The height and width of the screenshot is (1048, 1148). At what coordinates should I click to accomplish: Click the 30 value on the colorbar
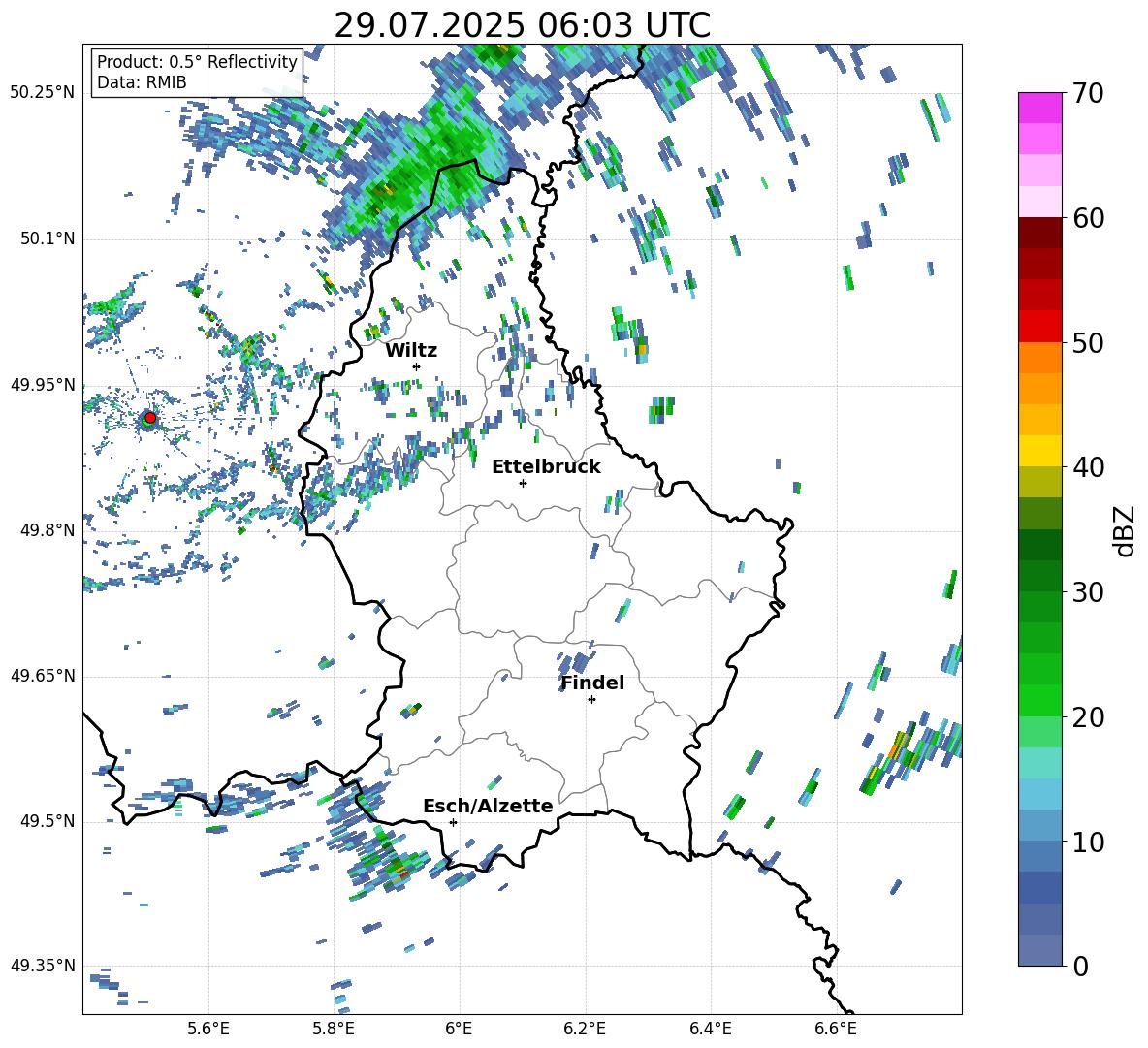point(1088,592)
